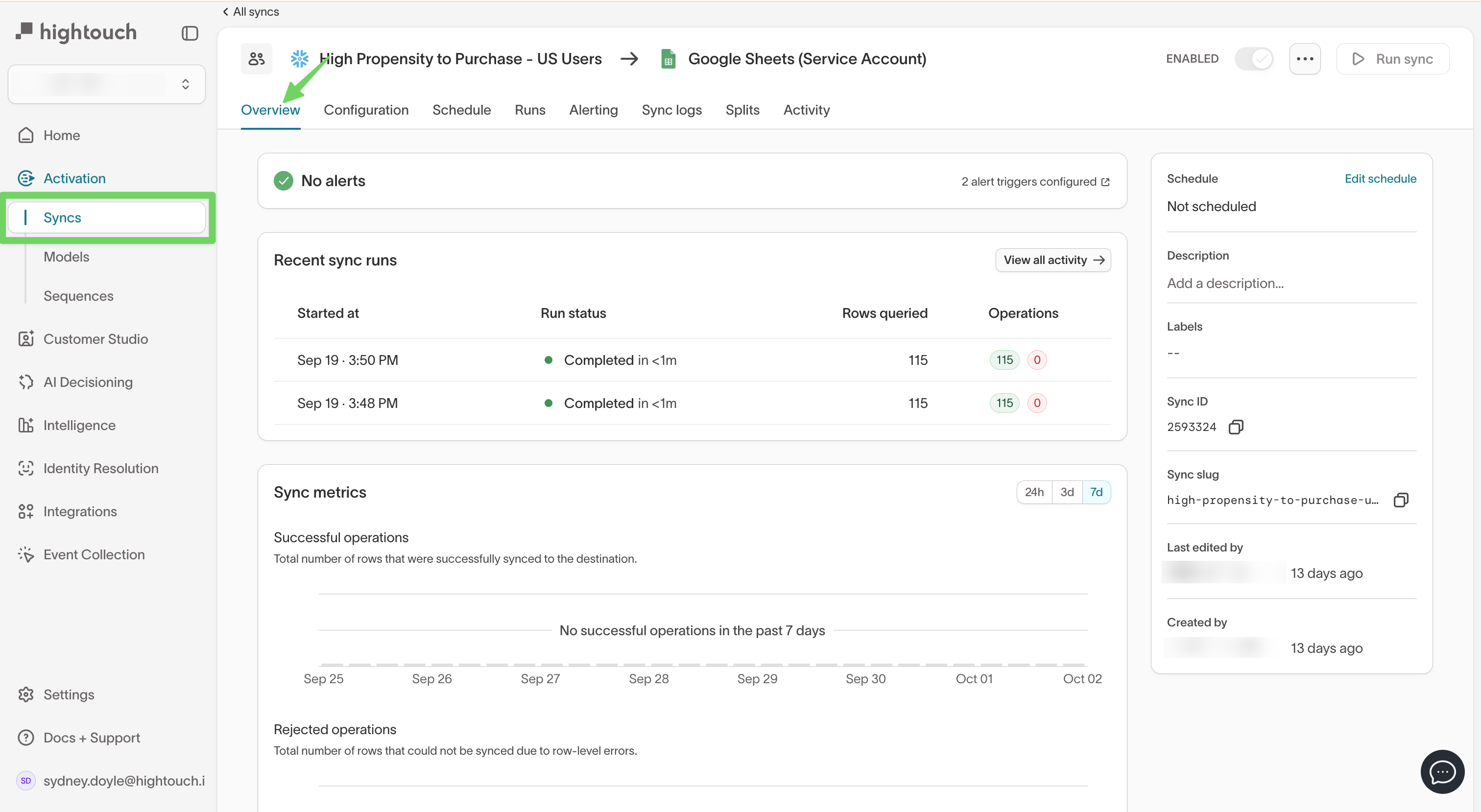Disable the sync with the ENABLED toggle
Image resolution: width=1481 pixels, height=812 pixels.
click(x=1254, y=58)
